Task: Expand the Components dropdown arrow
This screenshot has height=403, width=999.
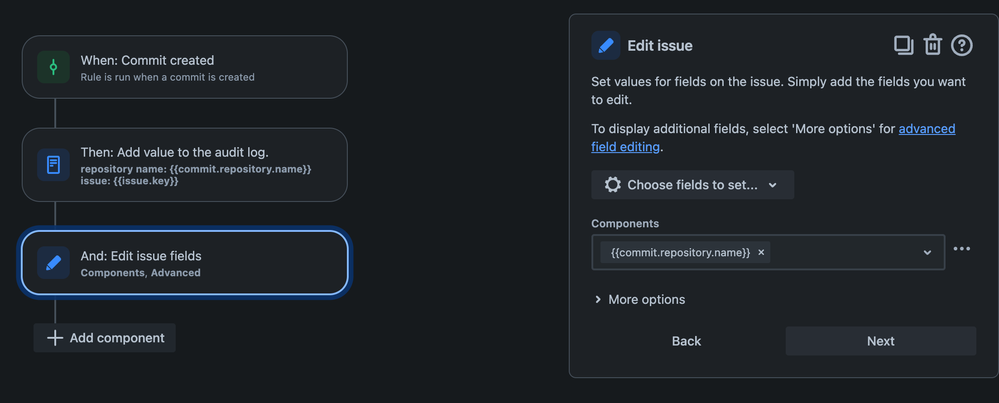Action: pos(927,252)
